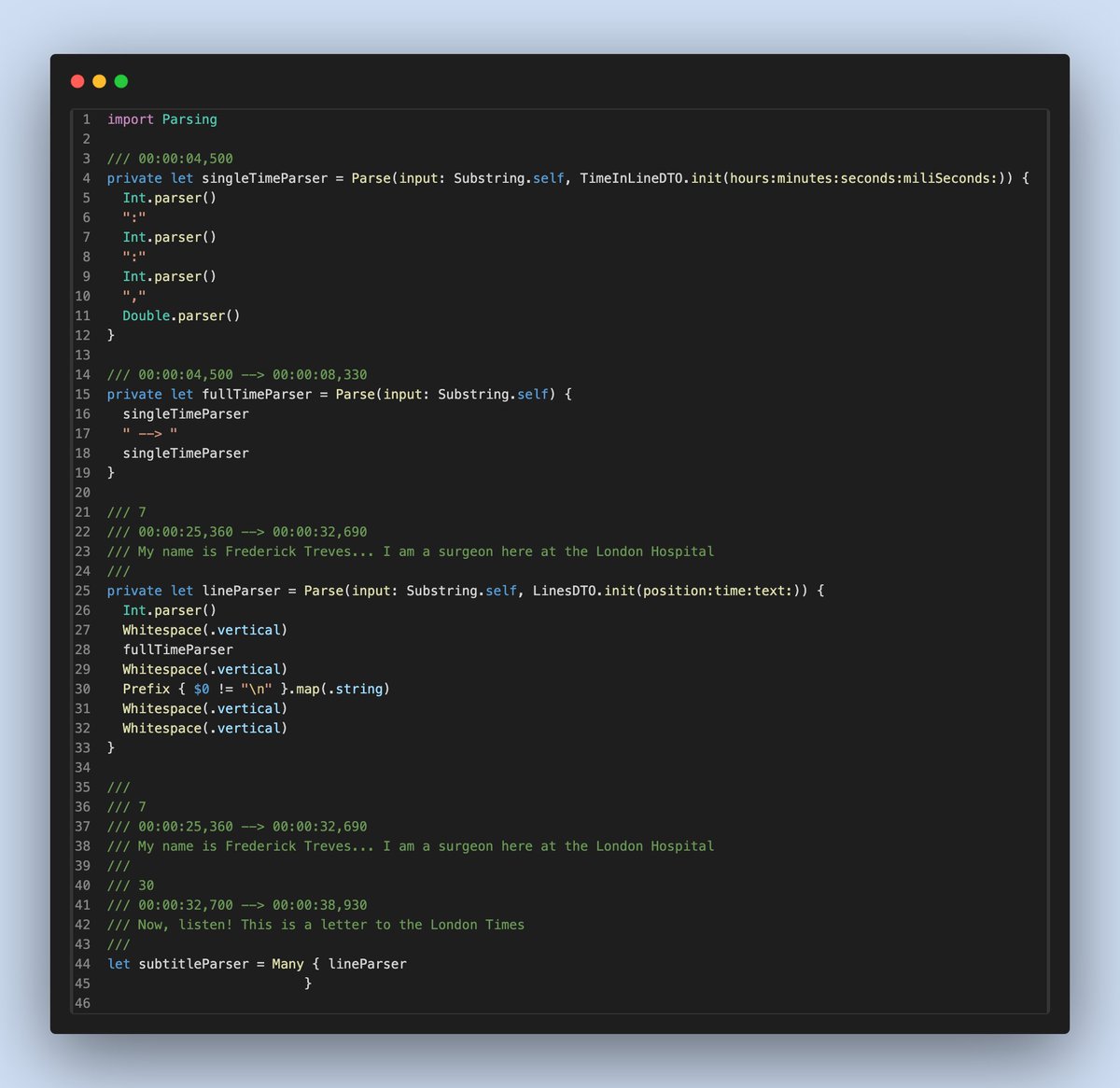Click the arrow string literal on line 17
The image size is (1120, 1088).
(x=150, y=433)
